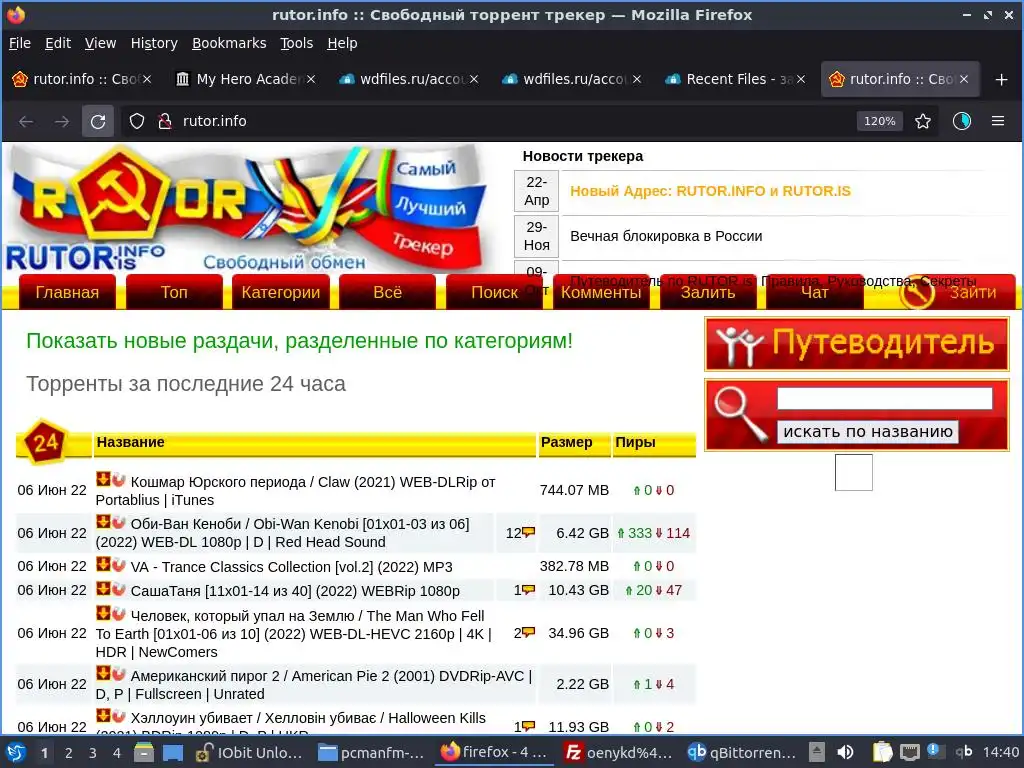Go forward to next page

(x=62, y=121)
